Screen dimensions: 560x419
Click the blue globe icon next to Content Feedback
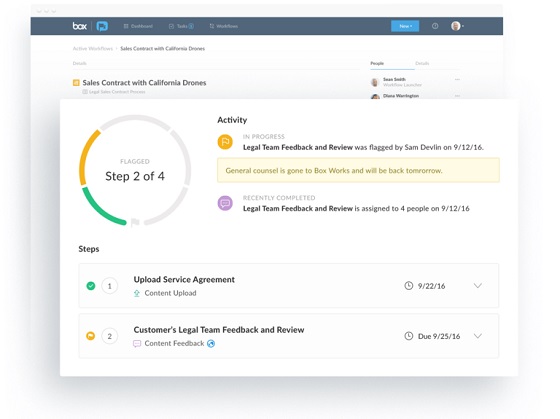[x=211, y=344]
